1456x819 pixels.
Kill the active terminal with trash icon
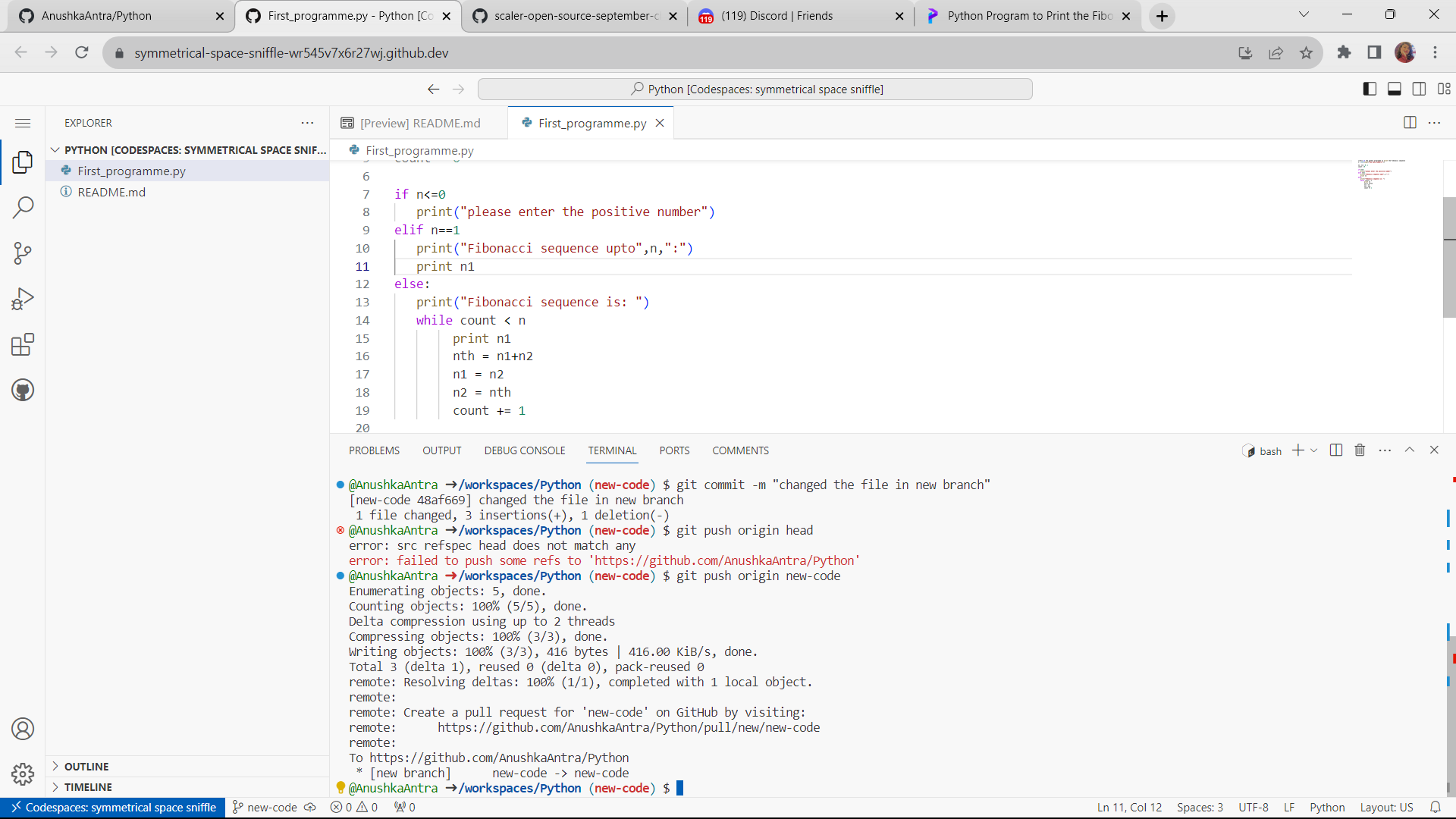point(1359,450)
